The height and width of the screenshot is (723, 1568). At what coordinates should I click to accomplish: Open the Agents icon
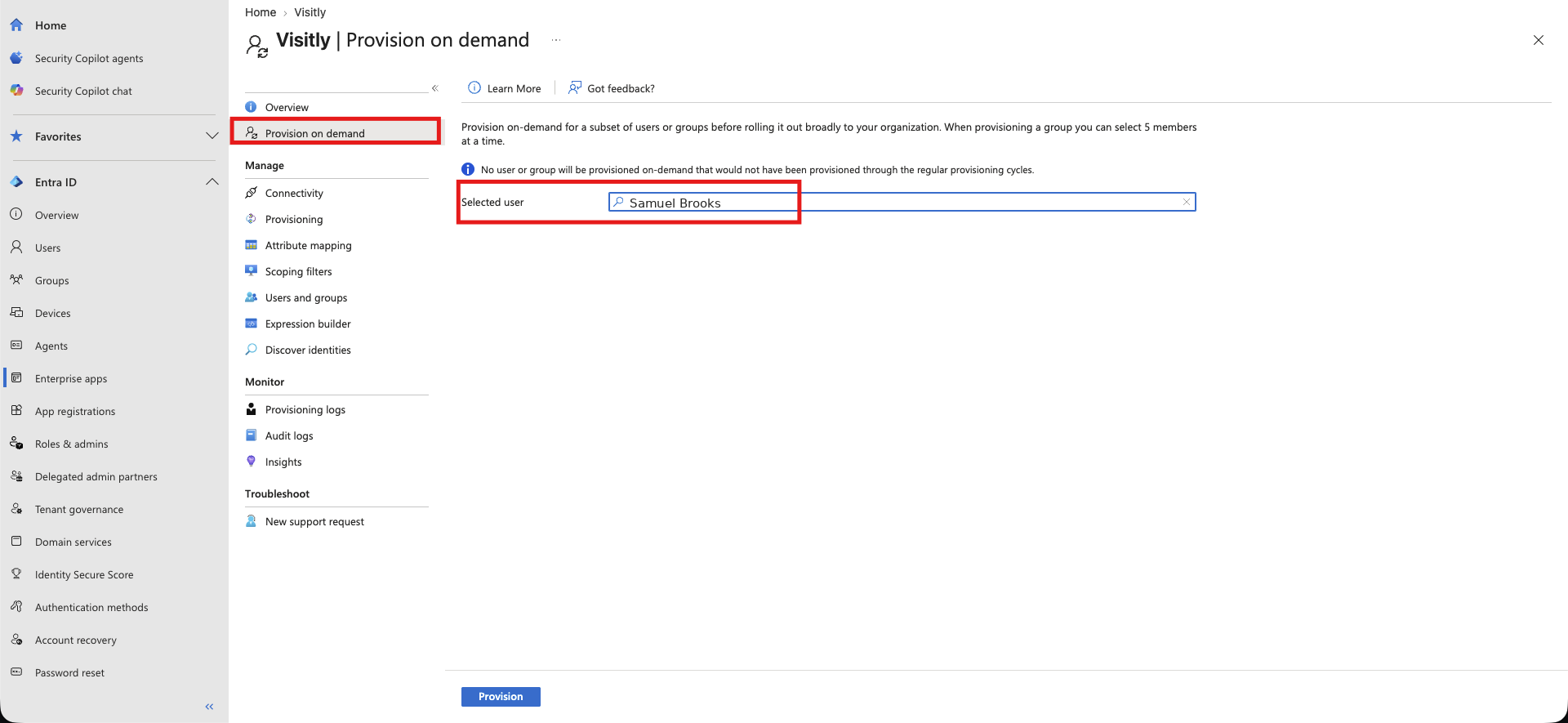16,346
